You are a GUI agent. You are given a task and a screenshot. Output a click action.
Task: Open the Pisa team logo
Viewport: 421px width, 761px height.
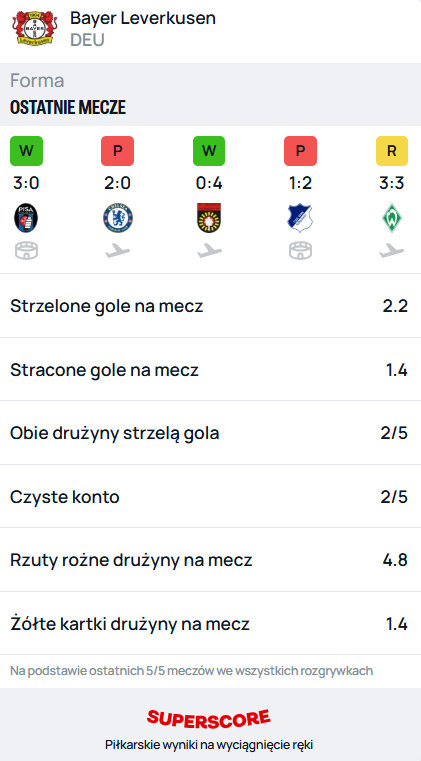pos(26,218)
